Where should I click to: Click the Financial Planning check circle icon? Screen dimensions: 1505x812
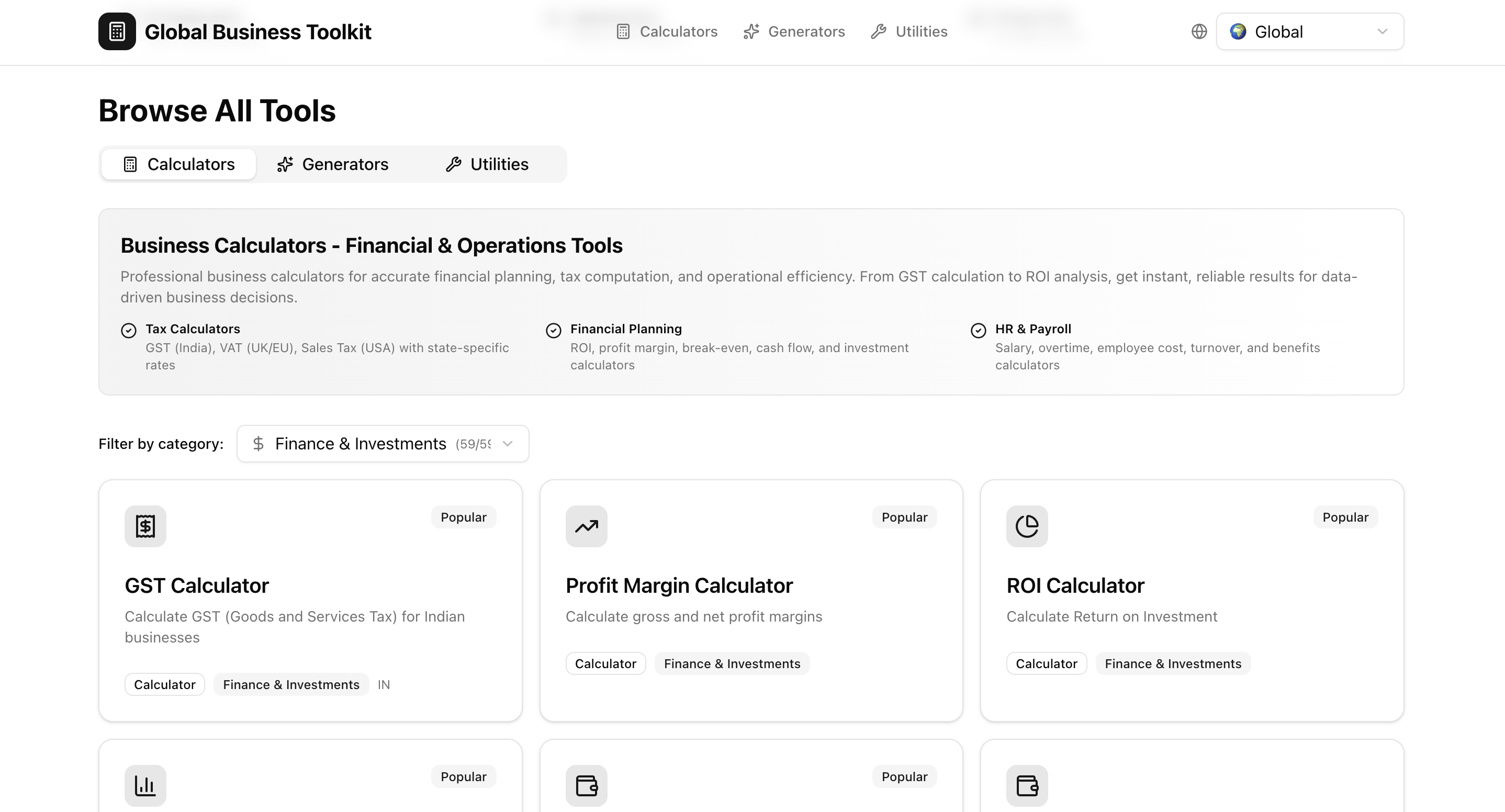point(553,331)
